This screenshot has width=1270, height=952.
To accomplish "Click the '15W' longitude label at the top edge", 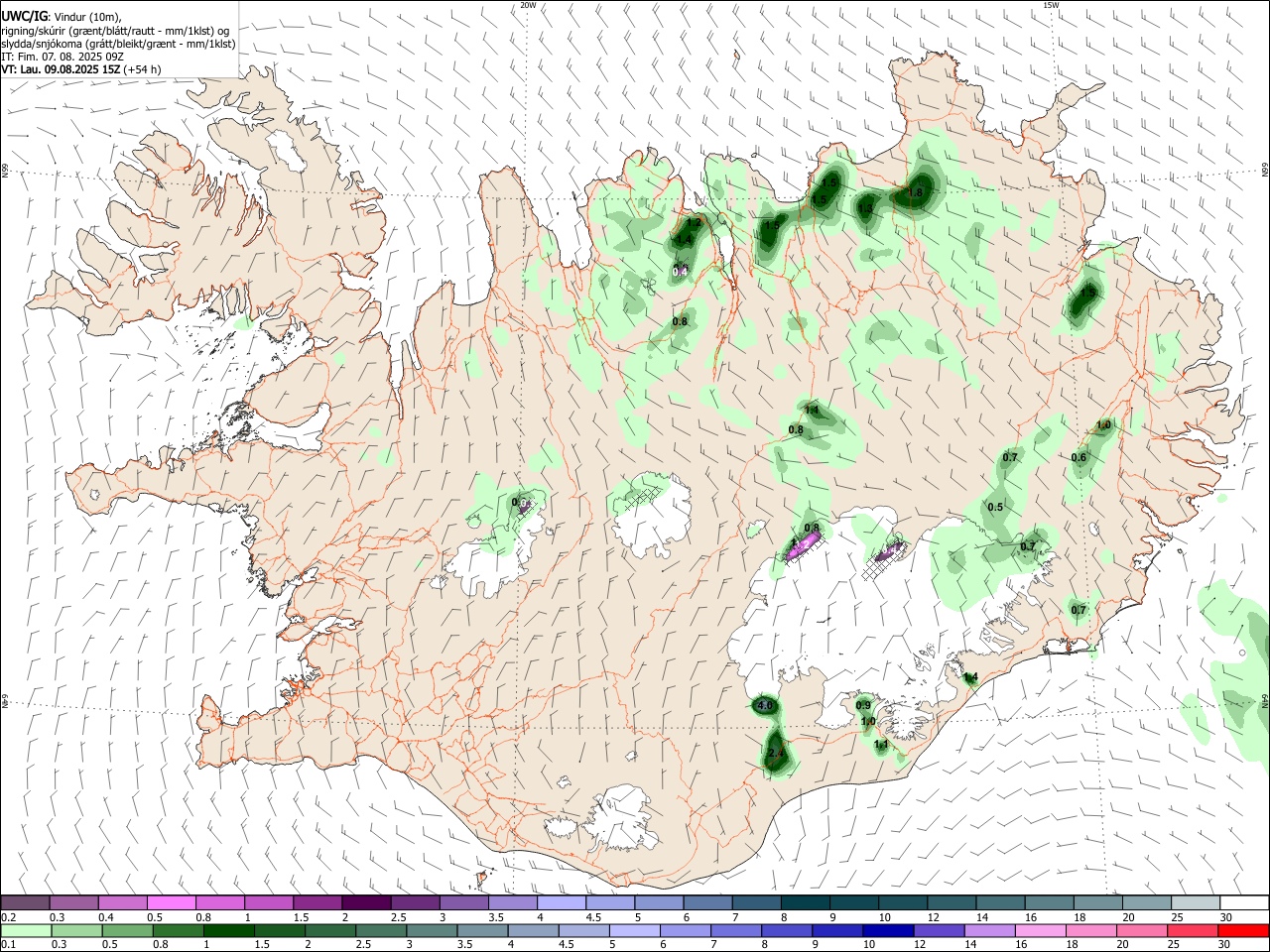I will [x=1051, y=5].
